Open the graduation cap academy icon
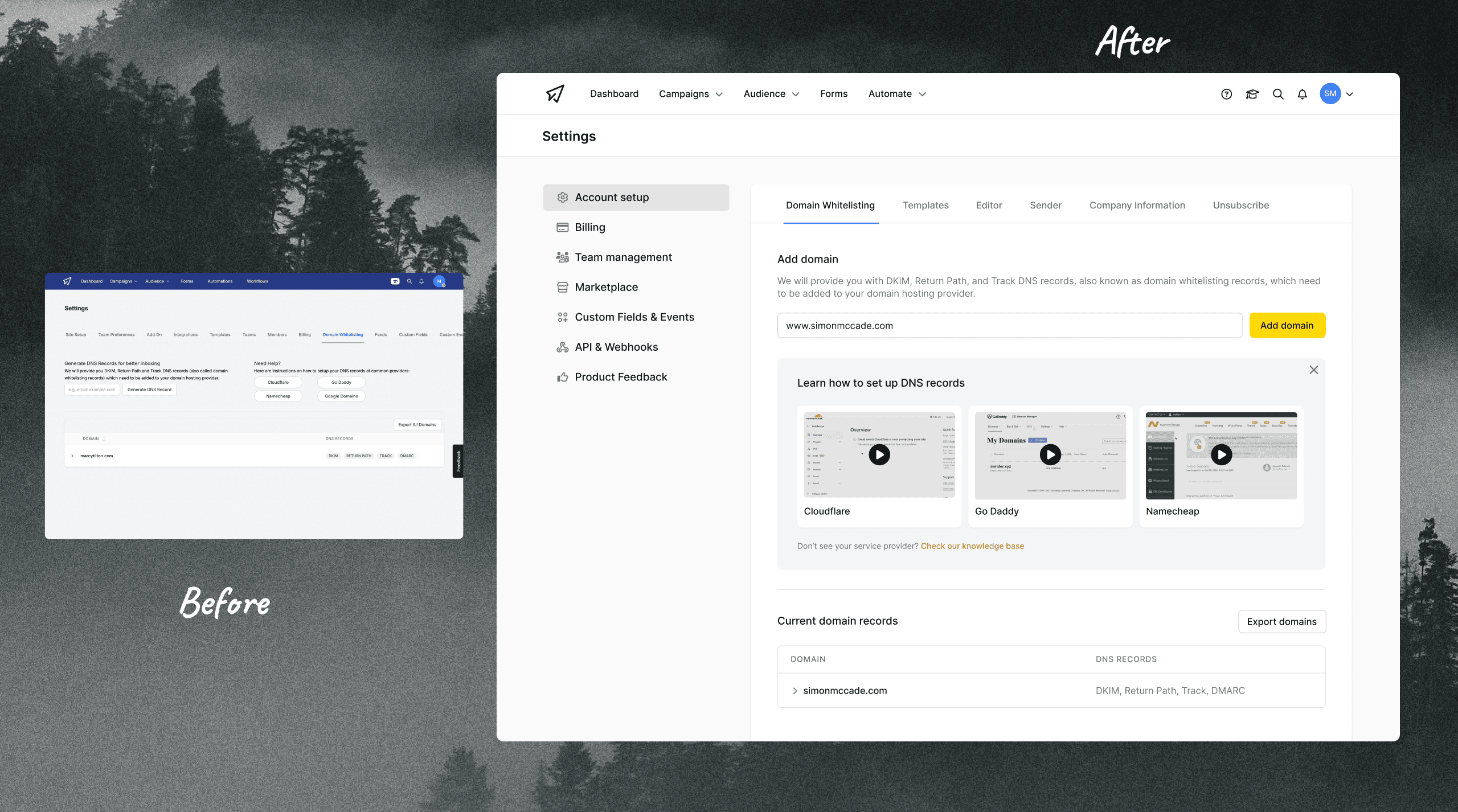 [1252, 94]
